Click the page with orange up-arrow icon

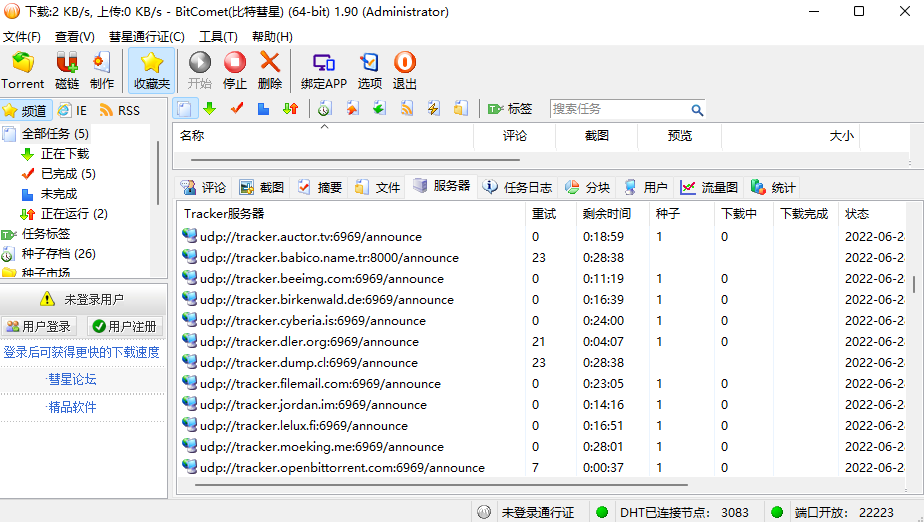pyautogui.click(x=352, y=108)
